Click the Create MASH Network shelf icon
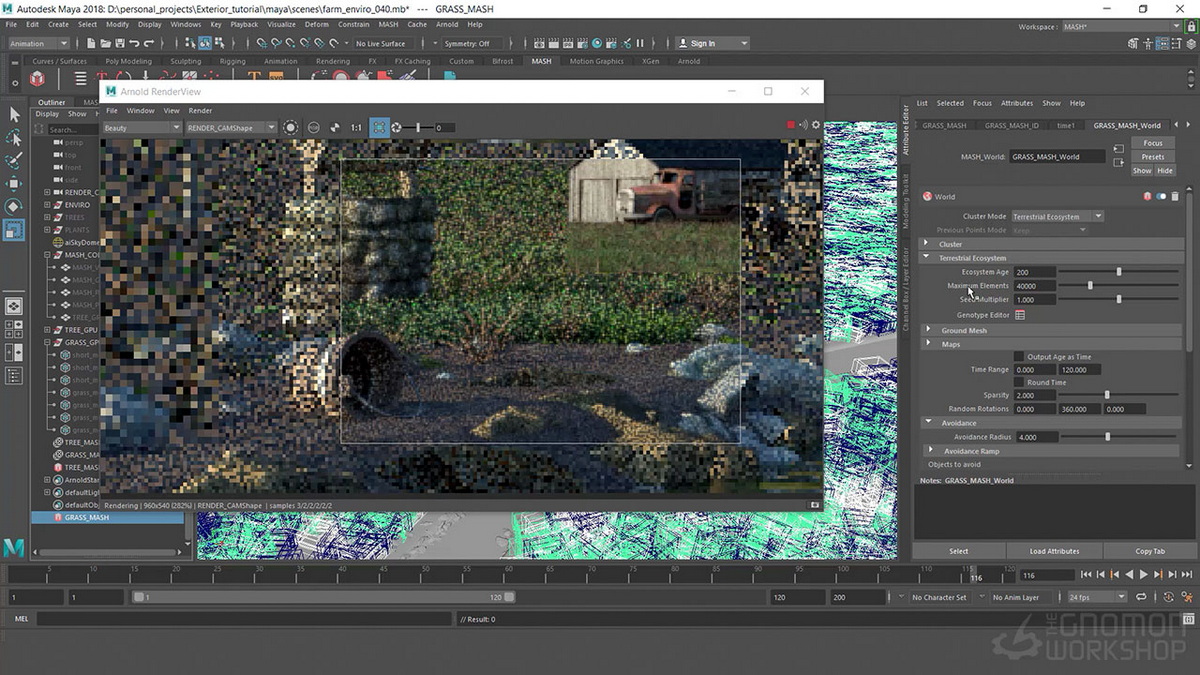Viewport: 1200px width, 675px height. pyautogui.click(x=37, y=78)
